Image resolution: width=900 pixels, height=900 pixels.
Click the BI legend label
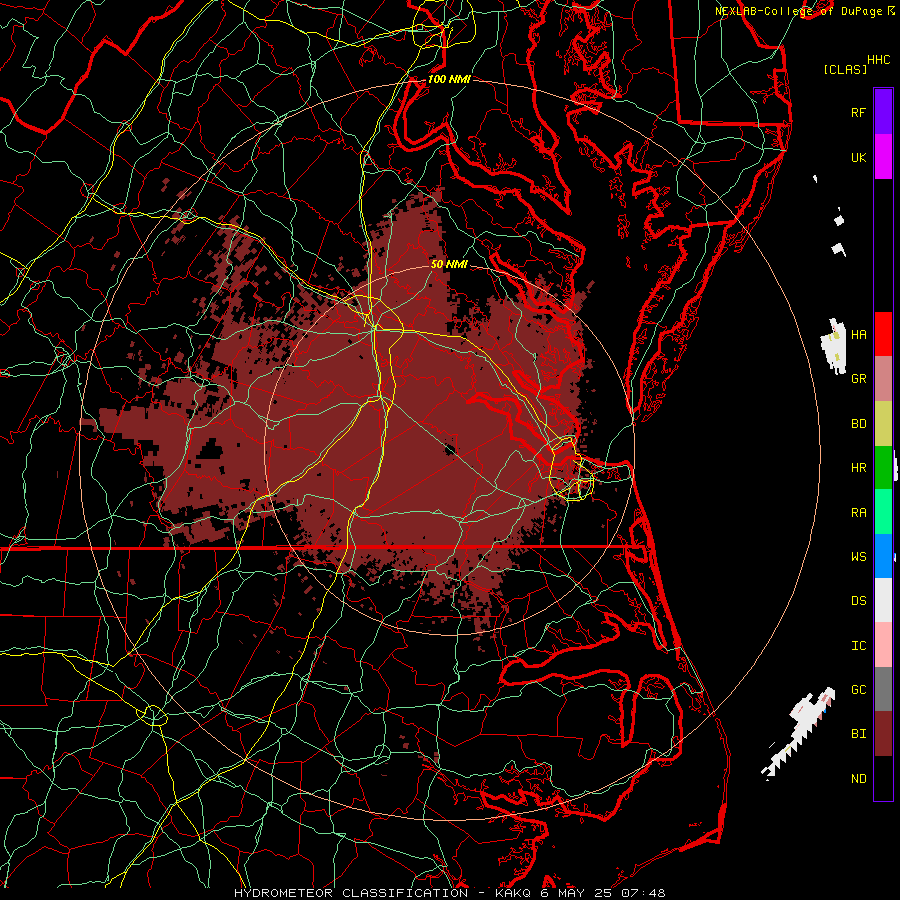pyautogui.click(x=858, y=734)
